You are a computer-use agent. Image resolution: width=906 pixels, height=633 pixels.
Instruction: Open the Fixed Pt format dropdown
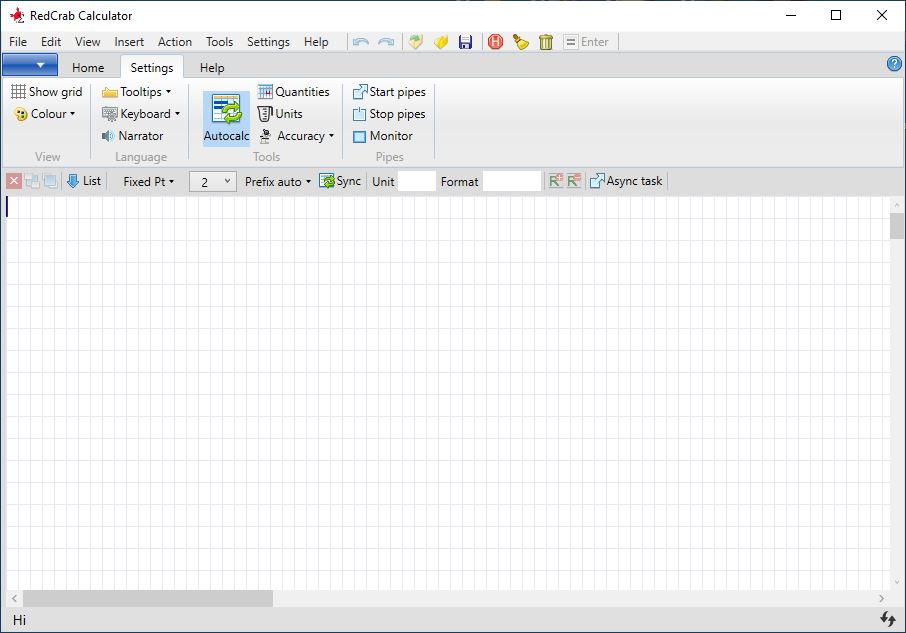point(148,182)
